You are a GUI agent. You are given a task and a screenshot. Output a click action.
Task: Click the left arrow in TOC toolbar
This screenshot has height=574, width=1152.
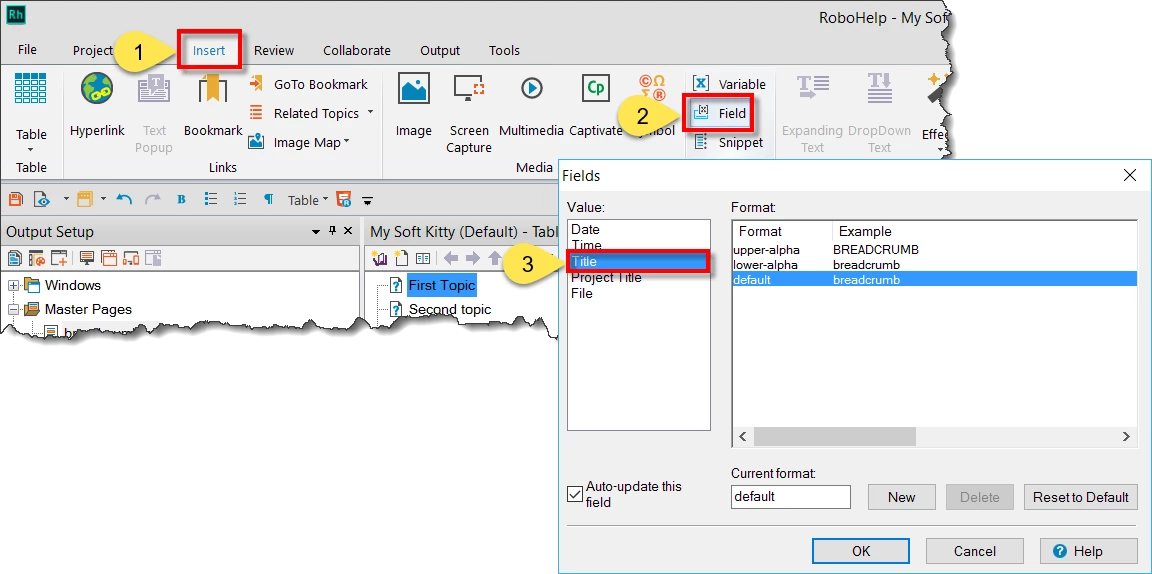click(451, 258)
